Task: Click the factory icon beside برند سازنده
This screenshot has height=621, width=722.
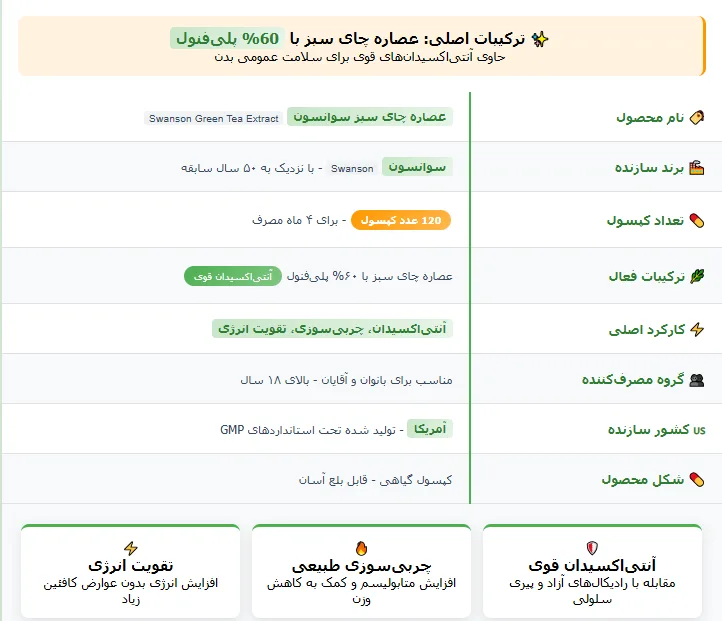Action: [x=698, y=168]
